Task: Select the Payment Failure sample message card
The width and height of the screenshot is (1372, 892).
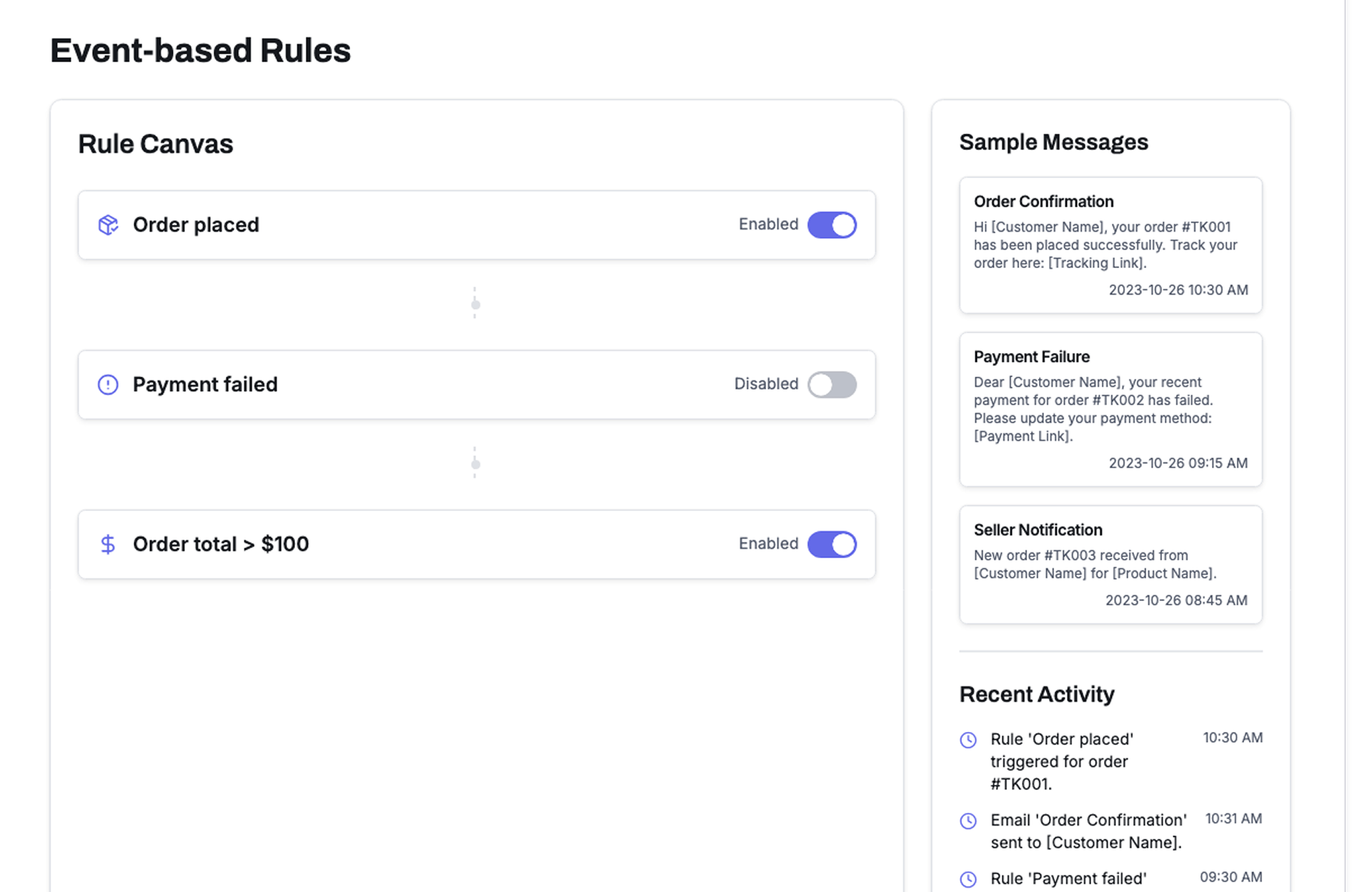Action: point(1110,410)
